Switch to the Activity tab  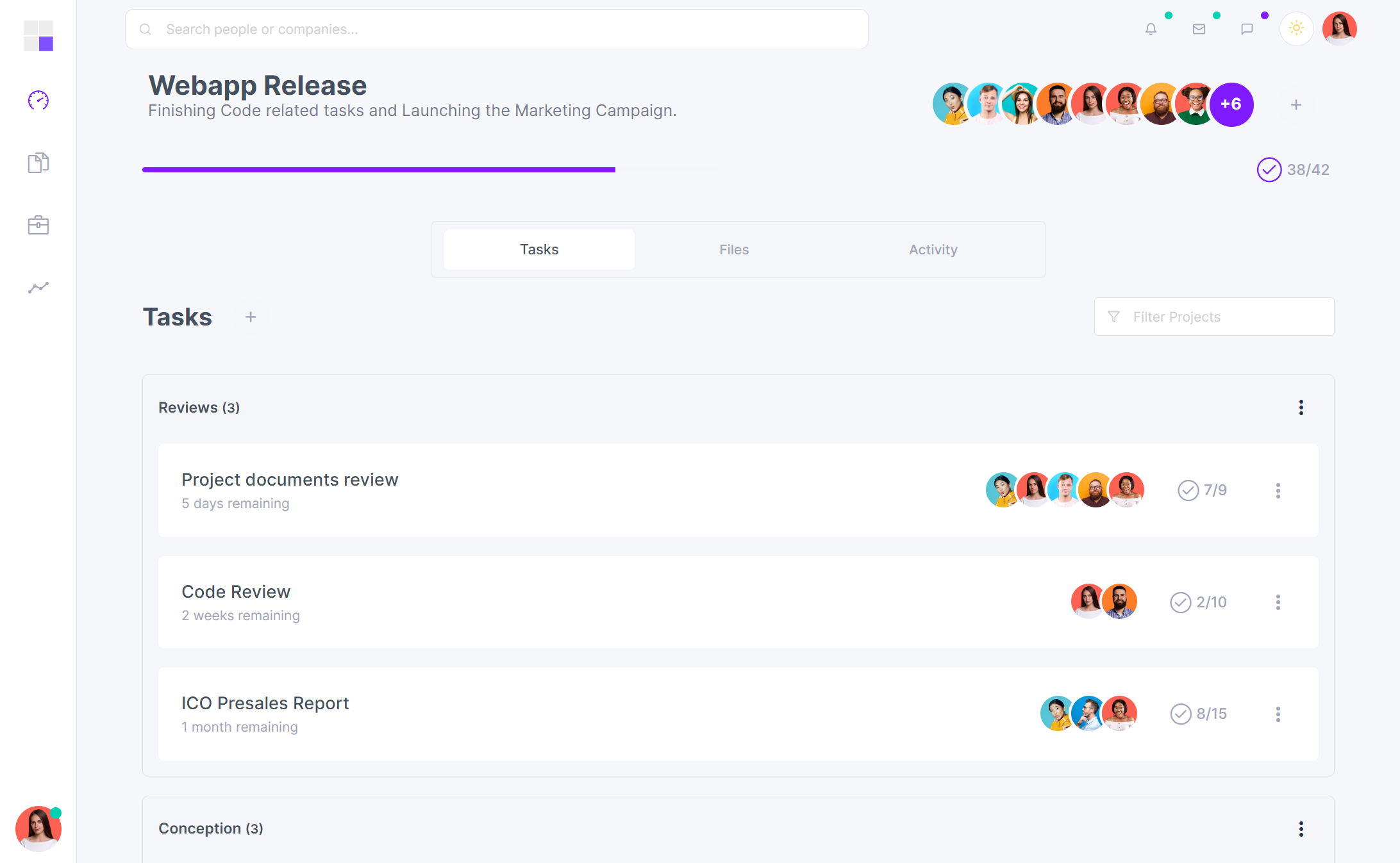click(x=933, y=249)
